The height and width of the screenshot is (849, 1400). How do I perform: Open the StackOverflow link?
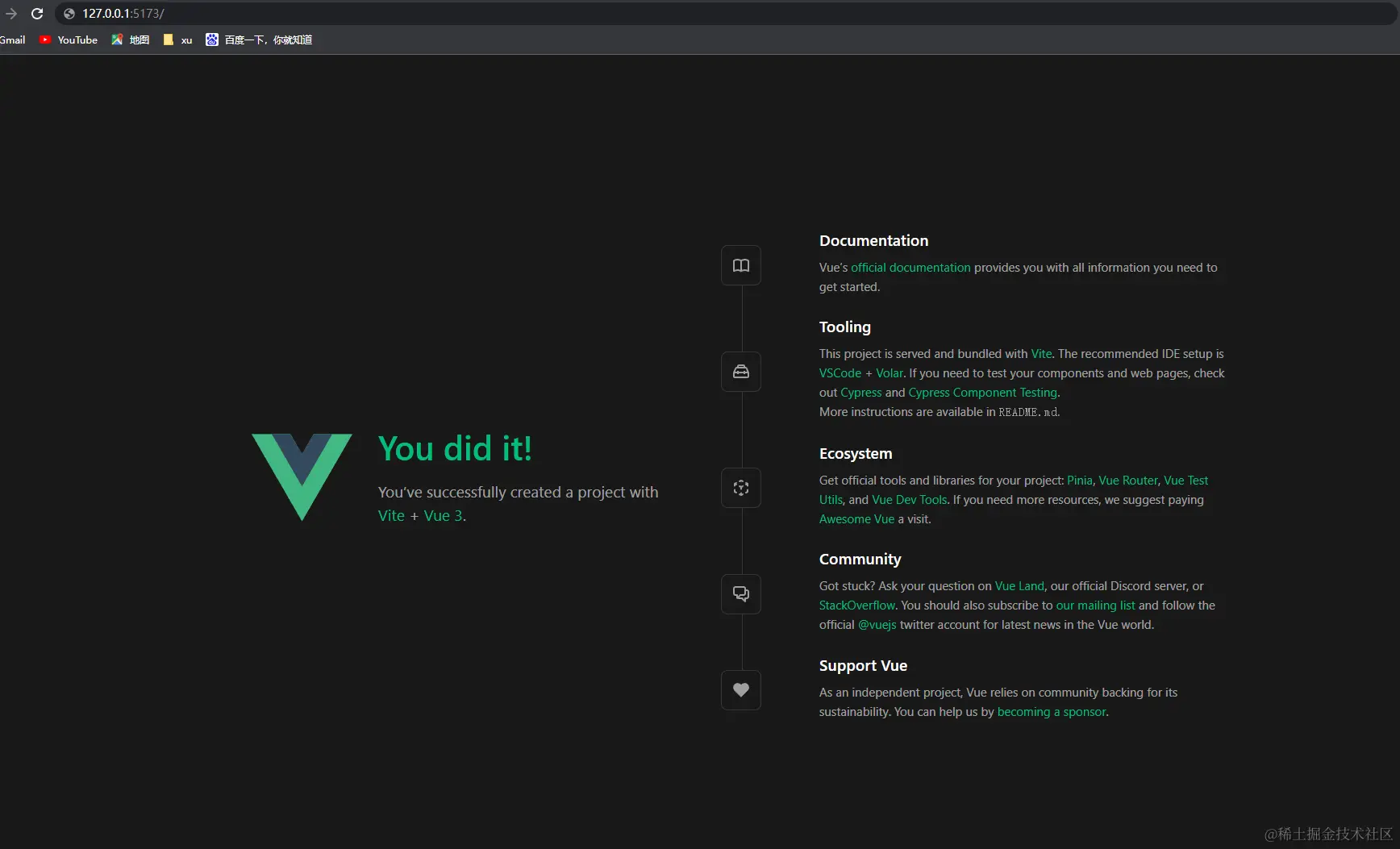(x=856, y=606)
